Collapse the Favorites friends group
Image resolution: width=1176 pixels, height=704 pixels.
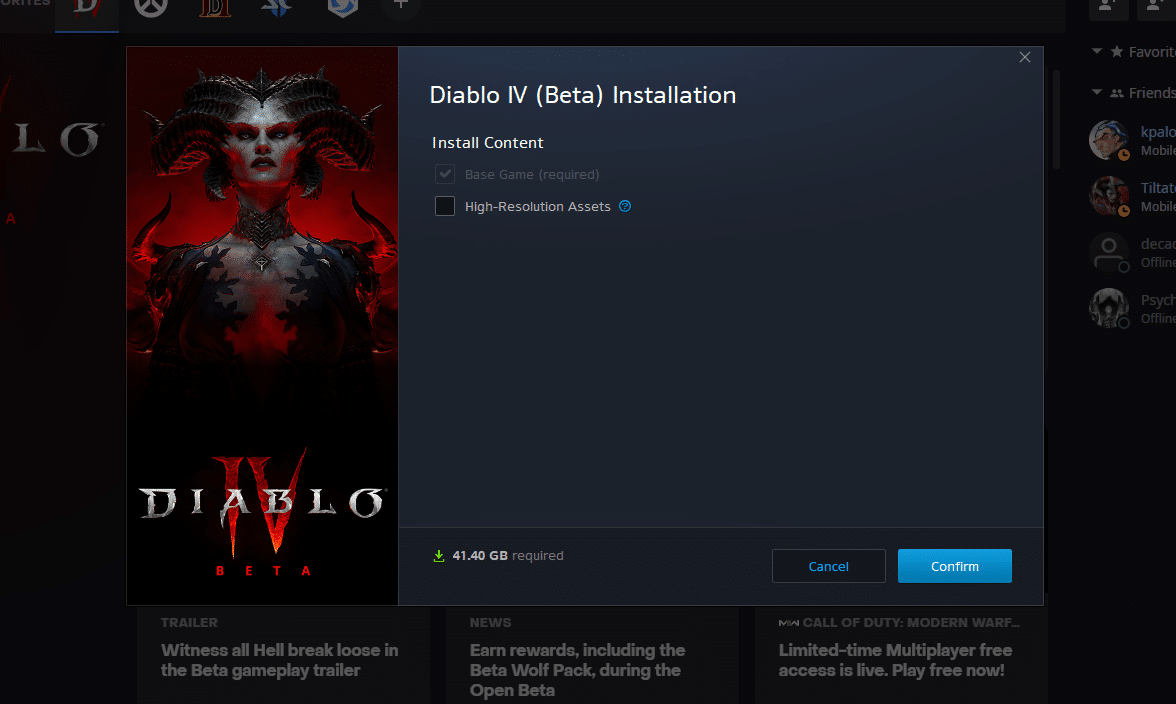pos(1097,51)
